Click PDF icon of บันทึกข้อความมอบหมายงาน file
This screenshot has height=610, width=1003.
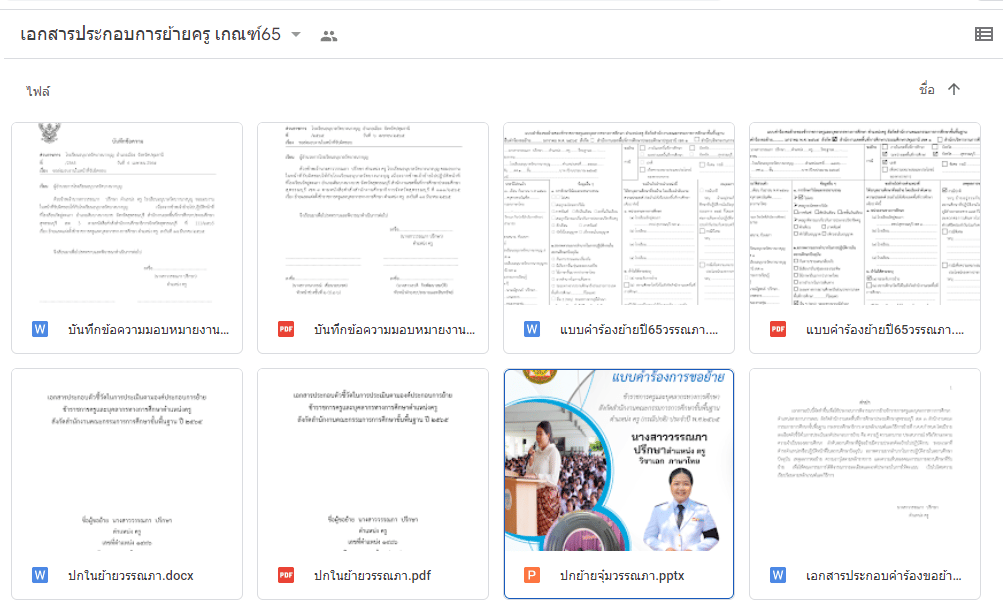[286, 329]
